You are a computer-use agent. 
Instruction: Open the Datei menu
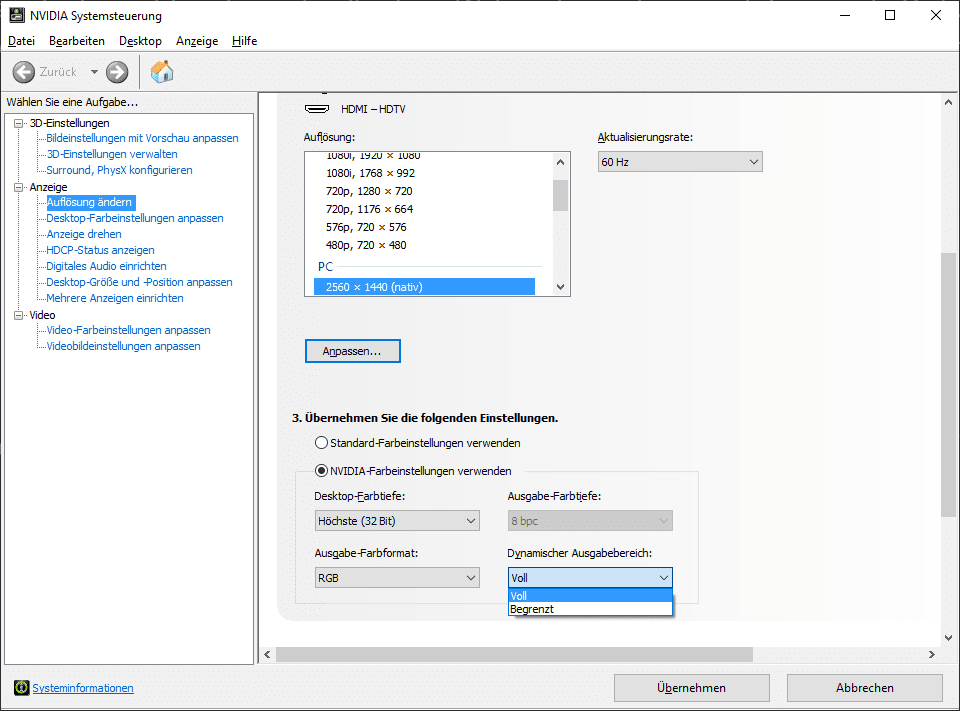21,41
